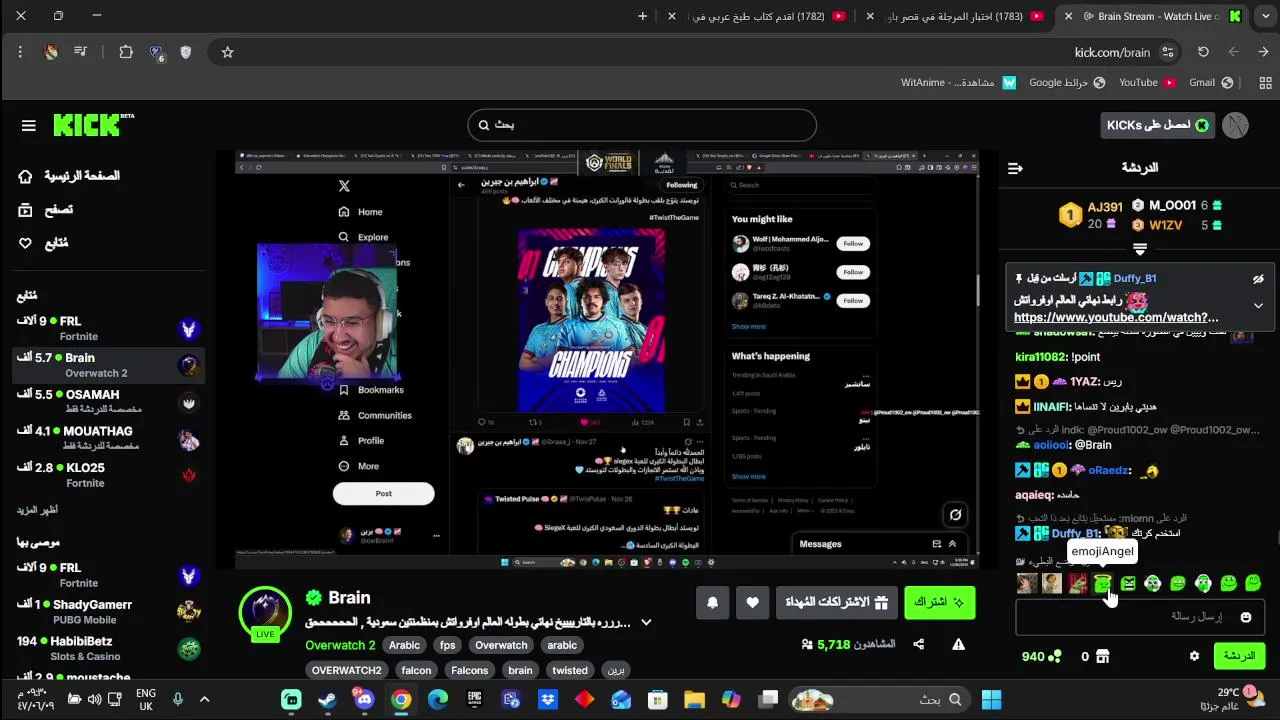Go to the Home page (الصفحة الرئيسية)
The image size is (1280, 720).
click(x=70, y=176)
